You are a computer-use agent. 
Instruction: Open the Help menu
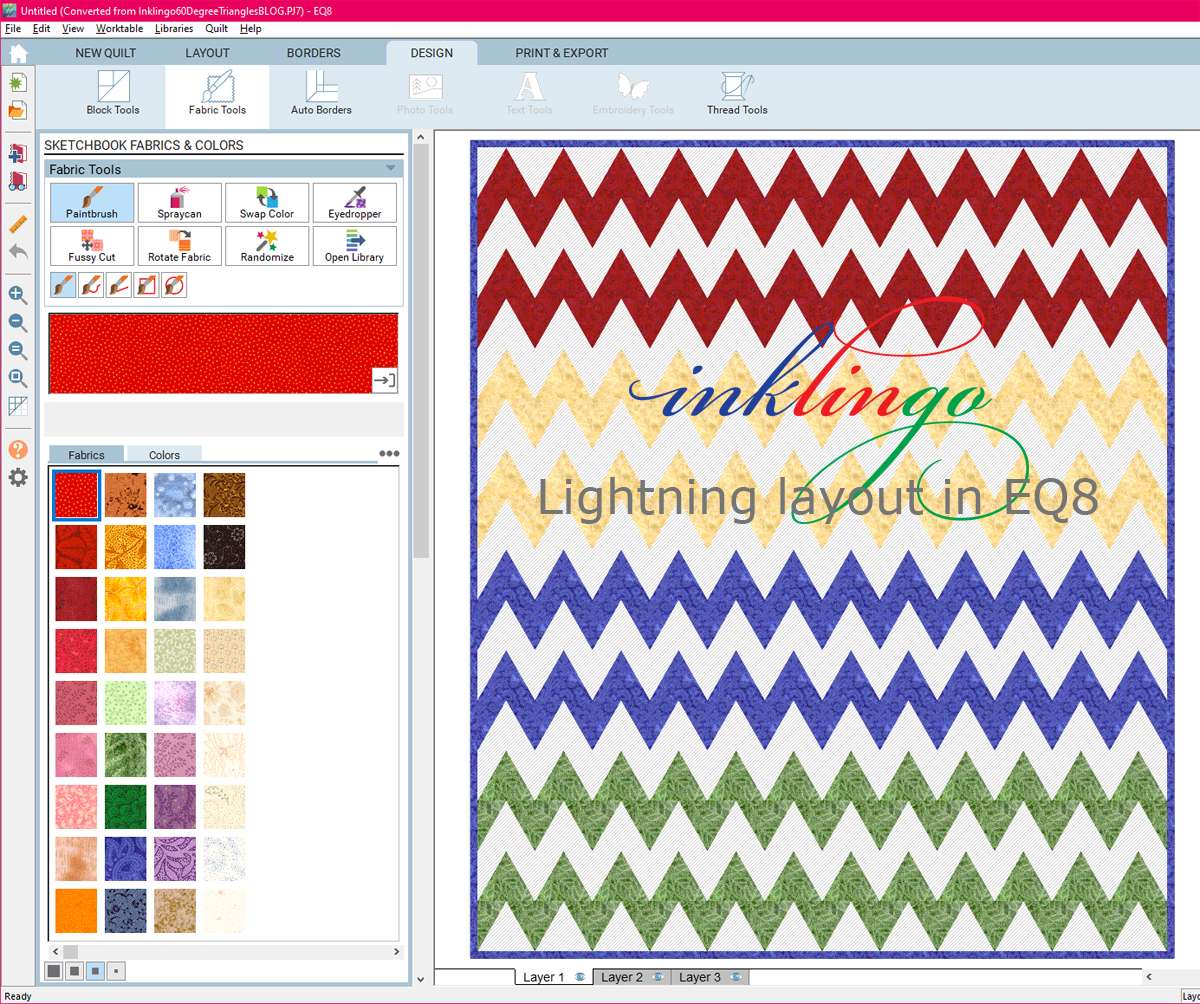point(250,29)
